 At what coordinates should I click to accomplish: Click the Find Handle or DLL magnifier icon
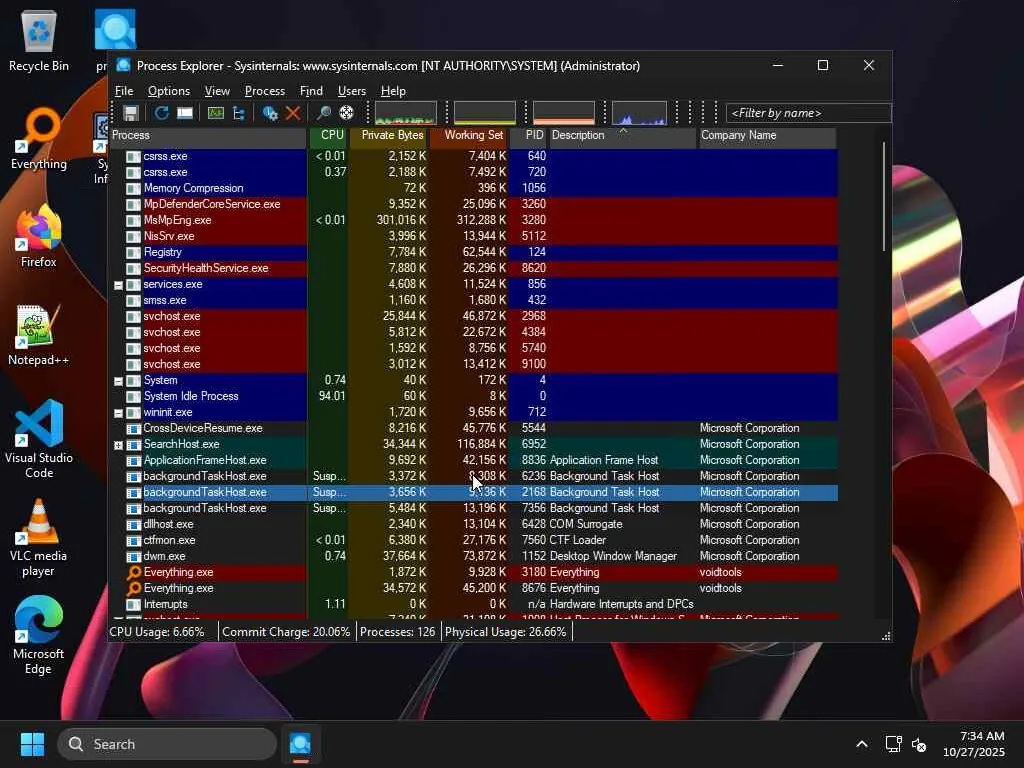tap(323, 113)
